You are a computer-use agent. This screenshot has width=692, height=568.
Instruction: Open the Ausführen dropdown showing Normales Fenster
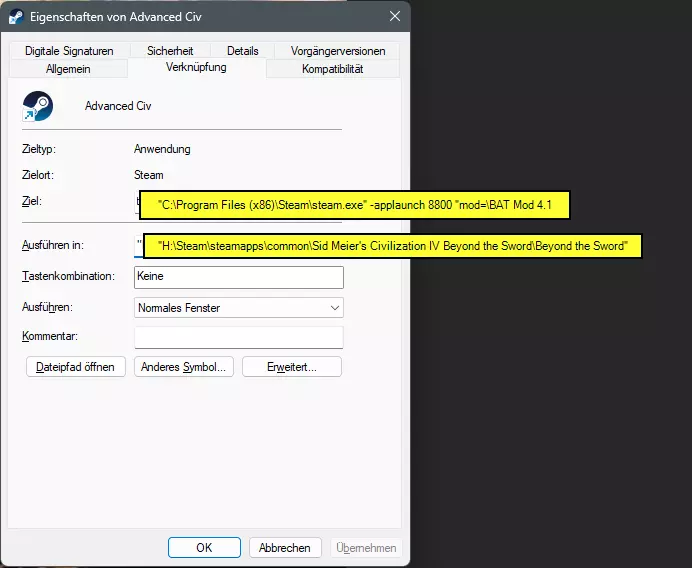[x=239, y=308]
